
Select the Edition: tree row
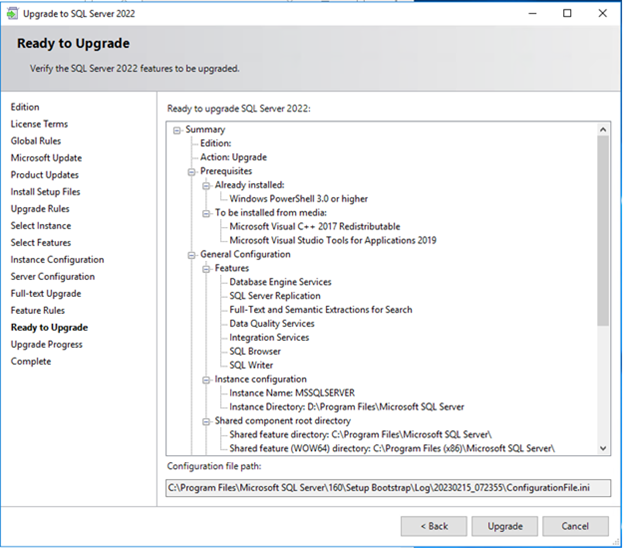(x=215, y=143)
